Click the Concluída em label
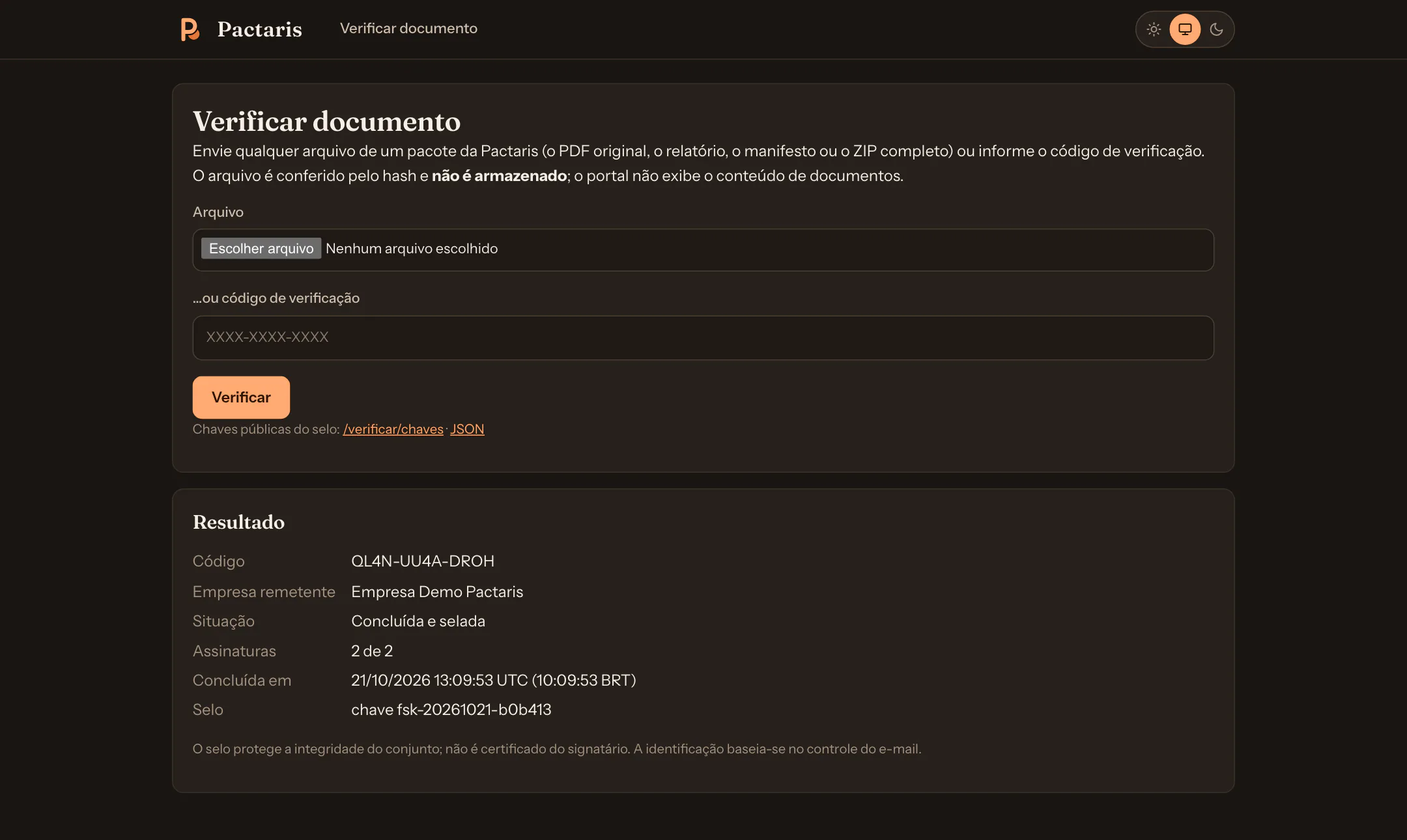 coord(242,680)
